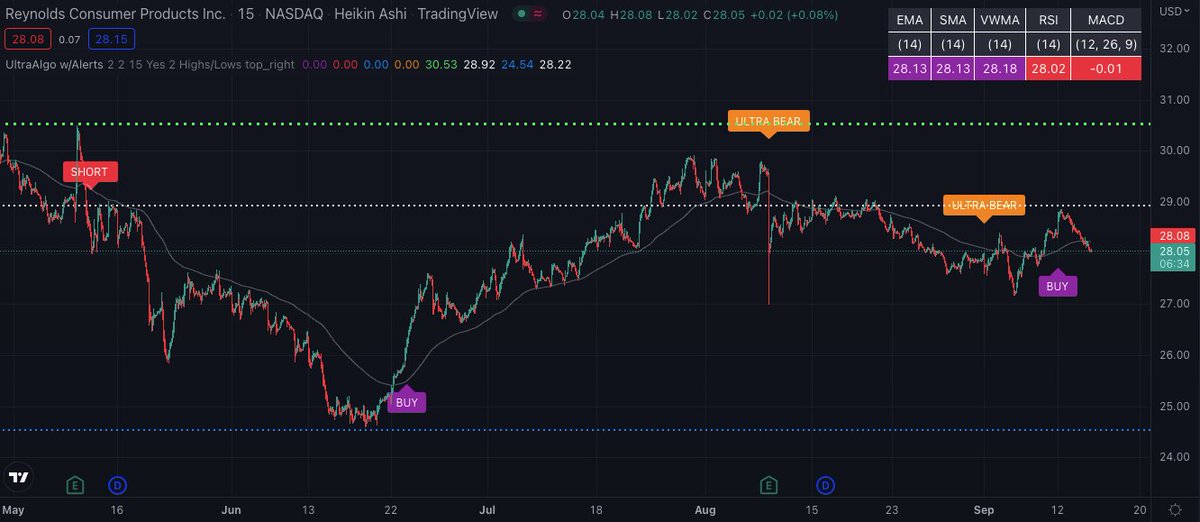Click the red 28.08 price axis label

point(1172,235)
